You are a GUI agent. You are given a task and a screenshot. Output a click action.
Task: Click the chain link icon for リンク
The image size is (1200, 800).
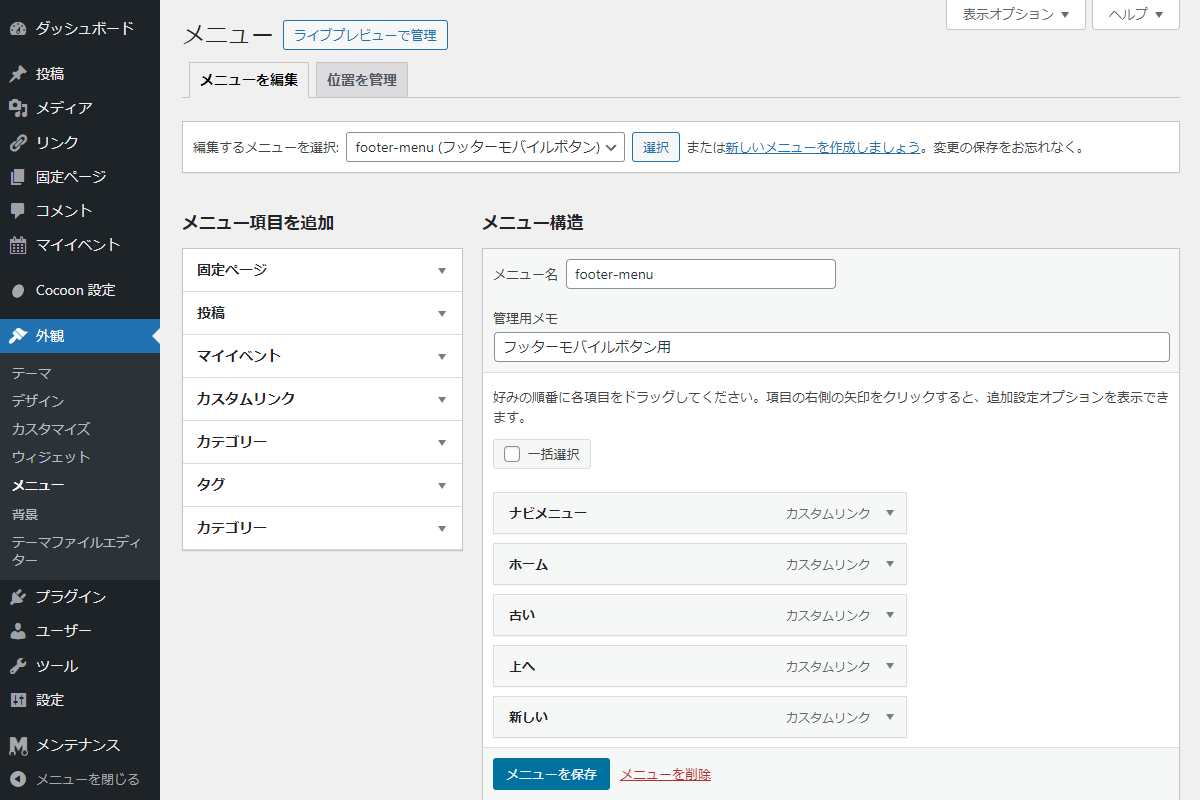pyautogui.click(x=18, y=143)
